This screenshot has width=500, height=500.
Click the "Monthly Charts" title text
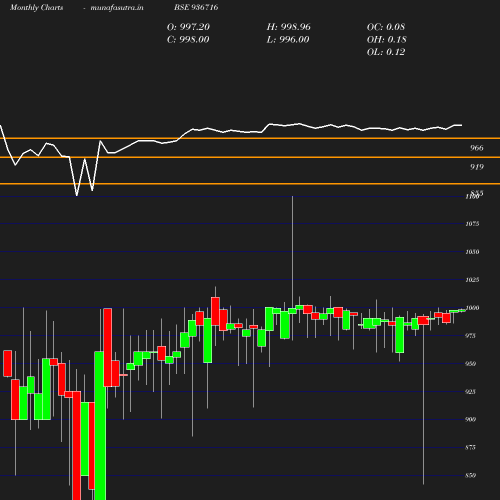[x=36, y=7]
